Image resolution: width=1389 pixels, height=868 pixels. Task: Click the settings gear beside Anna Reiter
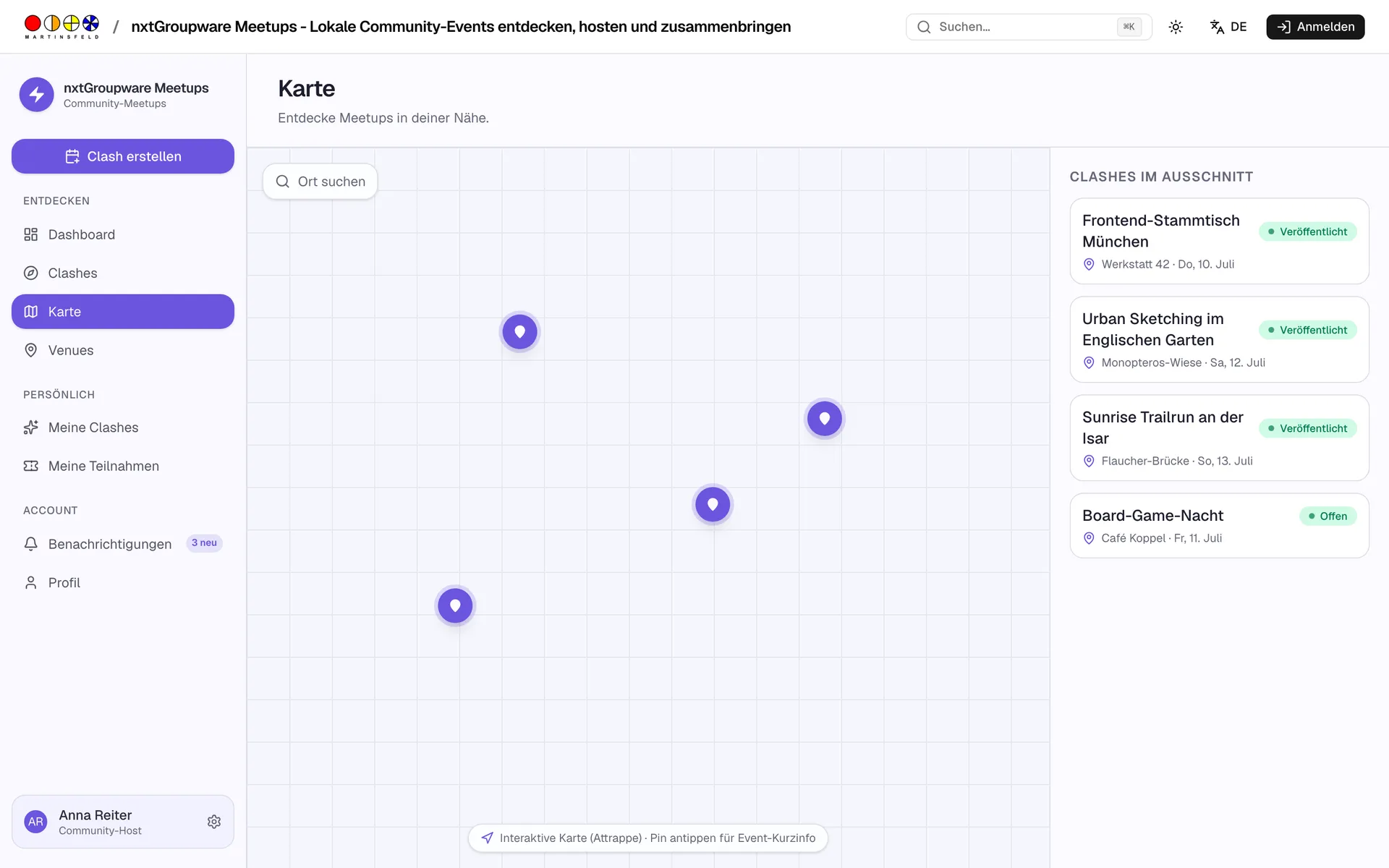(214, 822)
